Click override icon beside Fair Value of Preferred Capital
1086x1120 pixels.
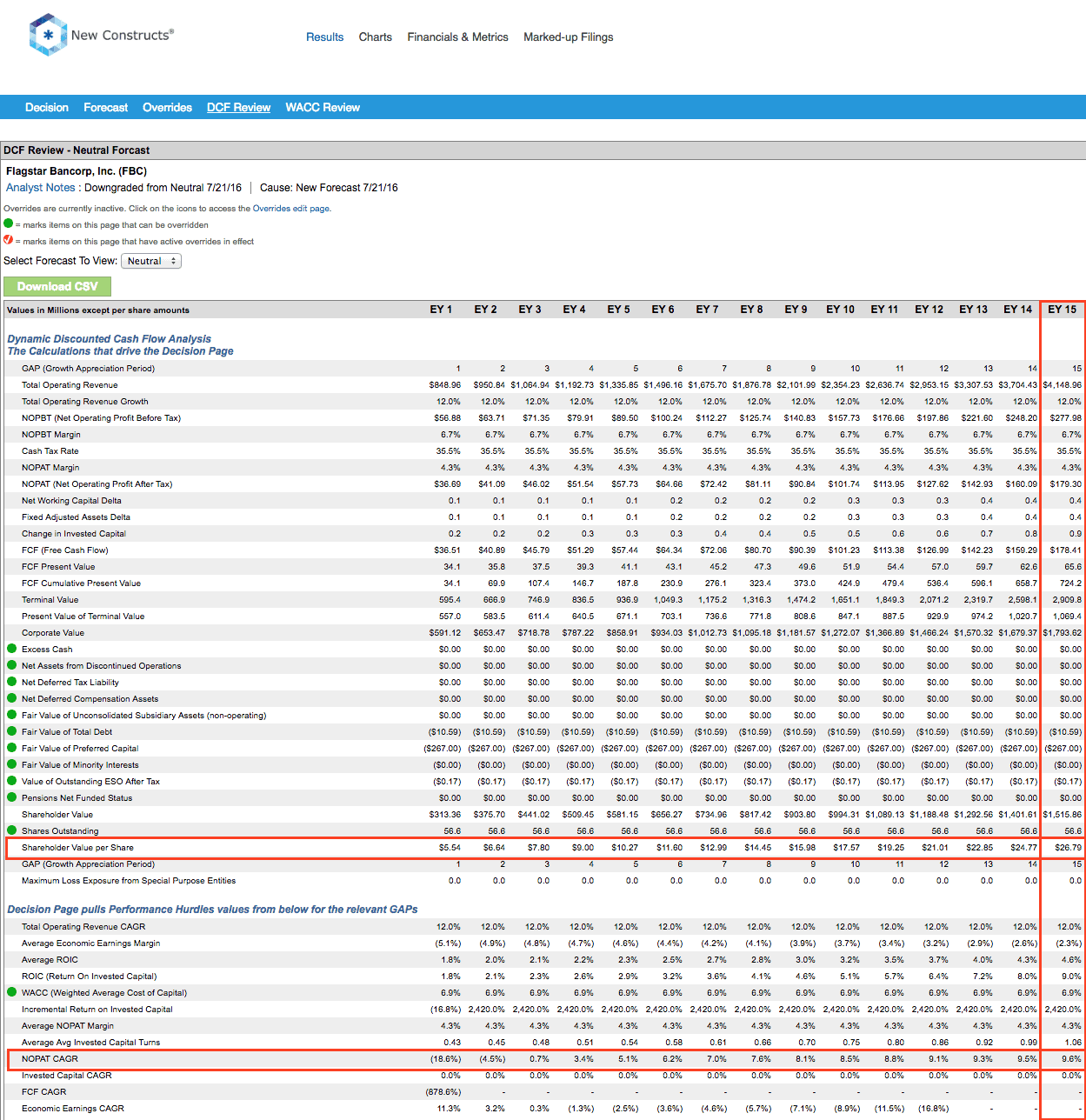pyautogui.click(x=12, y=748)
